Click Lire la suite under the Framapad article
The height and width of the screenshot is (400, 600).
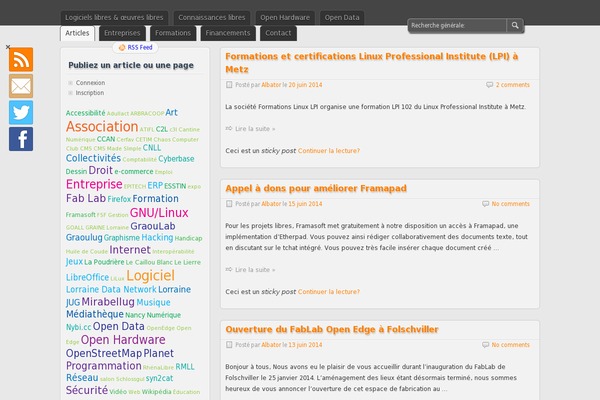point(255,269)
